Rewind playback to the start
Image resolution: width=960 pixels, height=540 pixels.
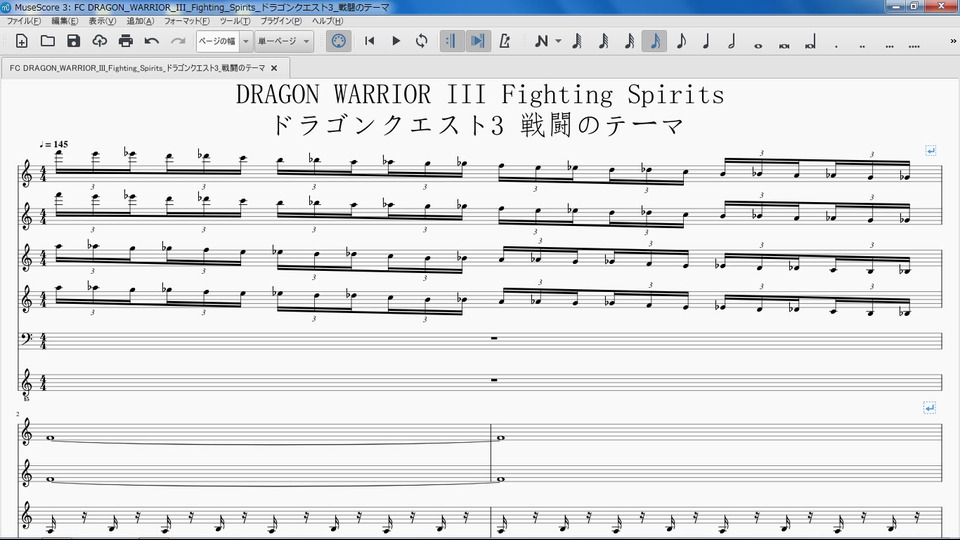pyautogui.click(x=369, y=41)
